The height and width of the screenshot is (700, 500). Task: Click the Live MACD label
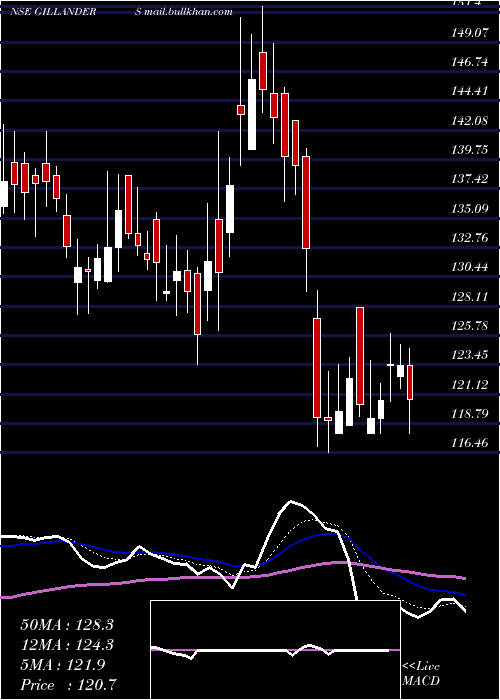click(x=421, y=673)
